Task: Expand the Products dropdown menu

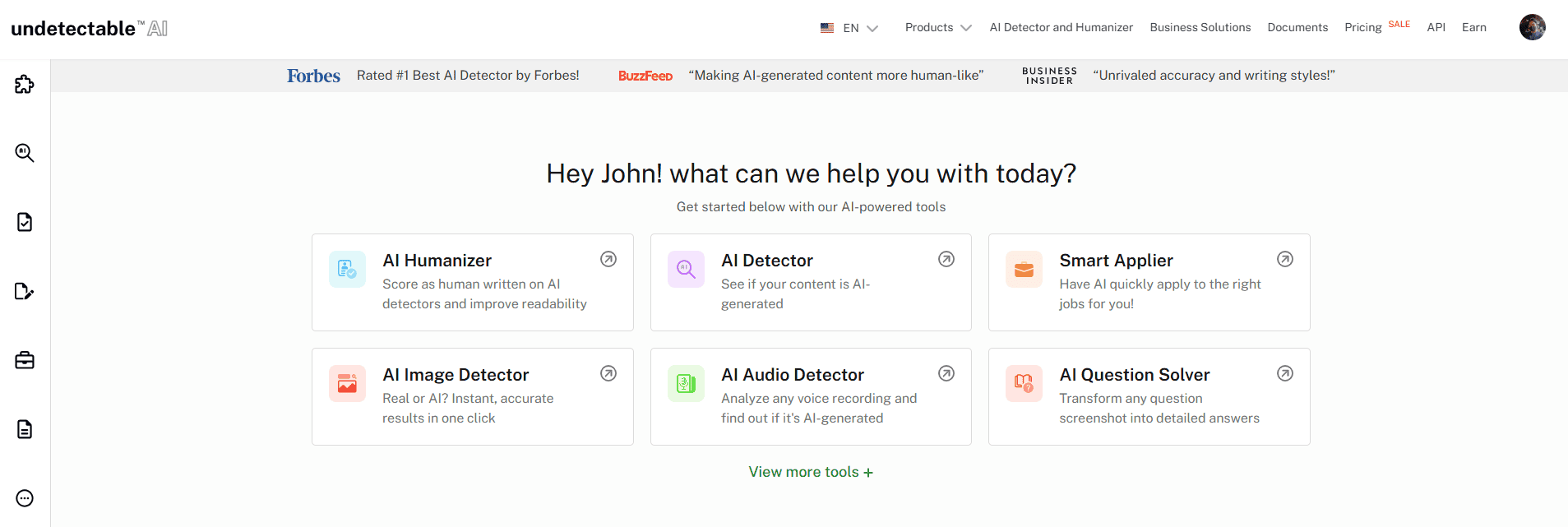Action: [x=937, y=28]
